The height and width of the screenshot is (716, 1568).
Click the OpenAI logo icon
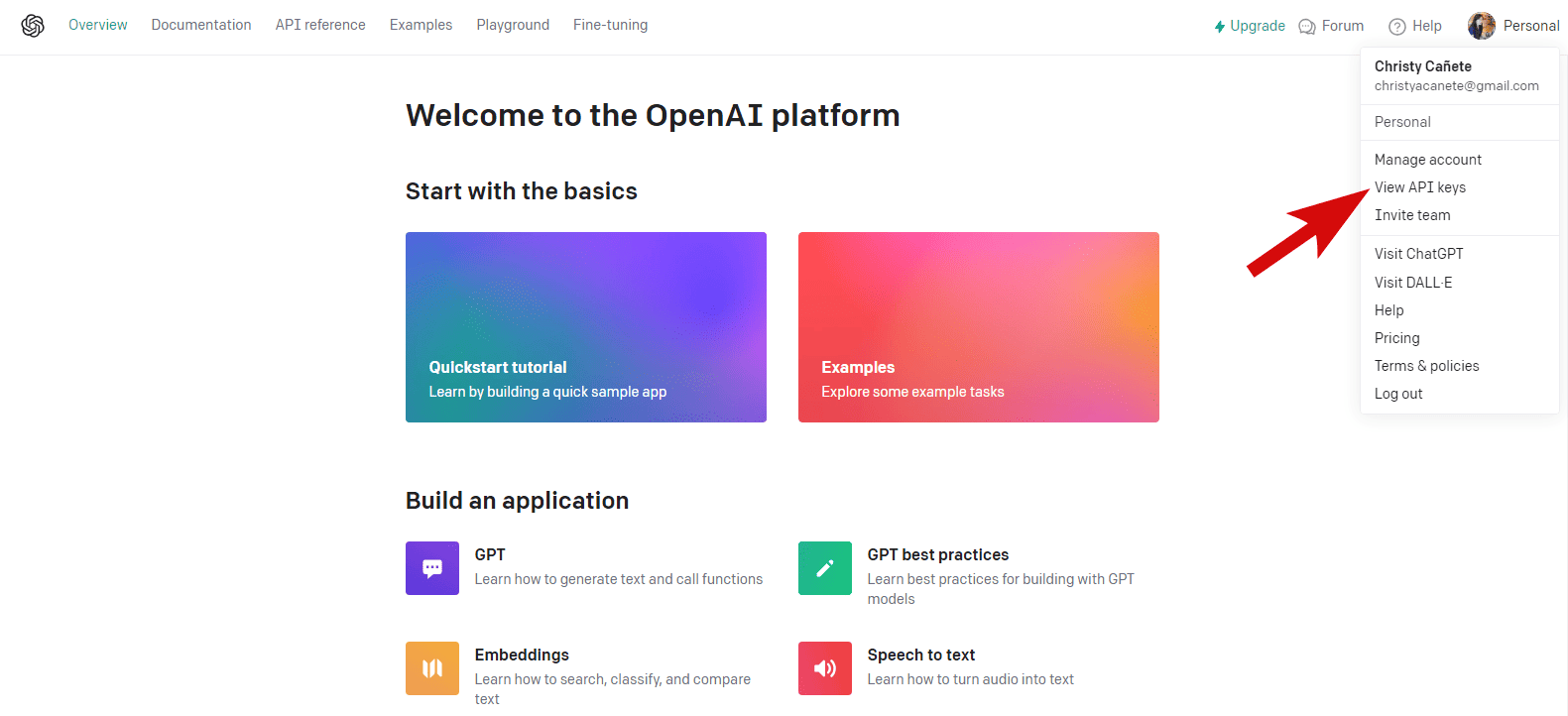[33, 26]
